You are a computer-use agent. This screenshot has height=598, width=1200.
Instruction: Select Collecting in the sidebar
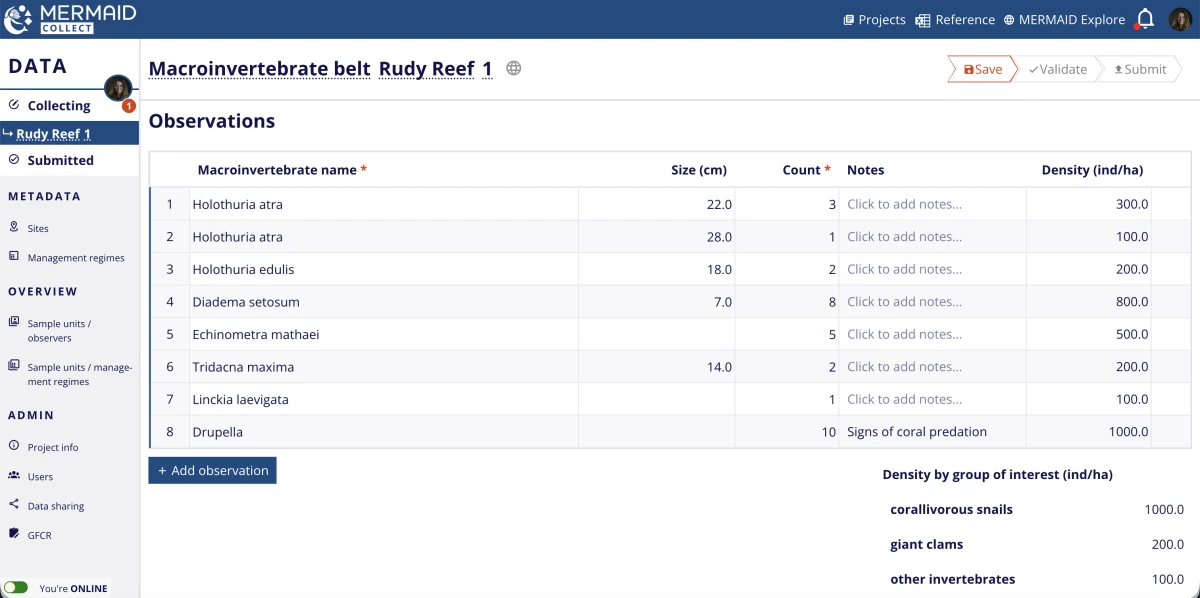click(x=59, y=105)
